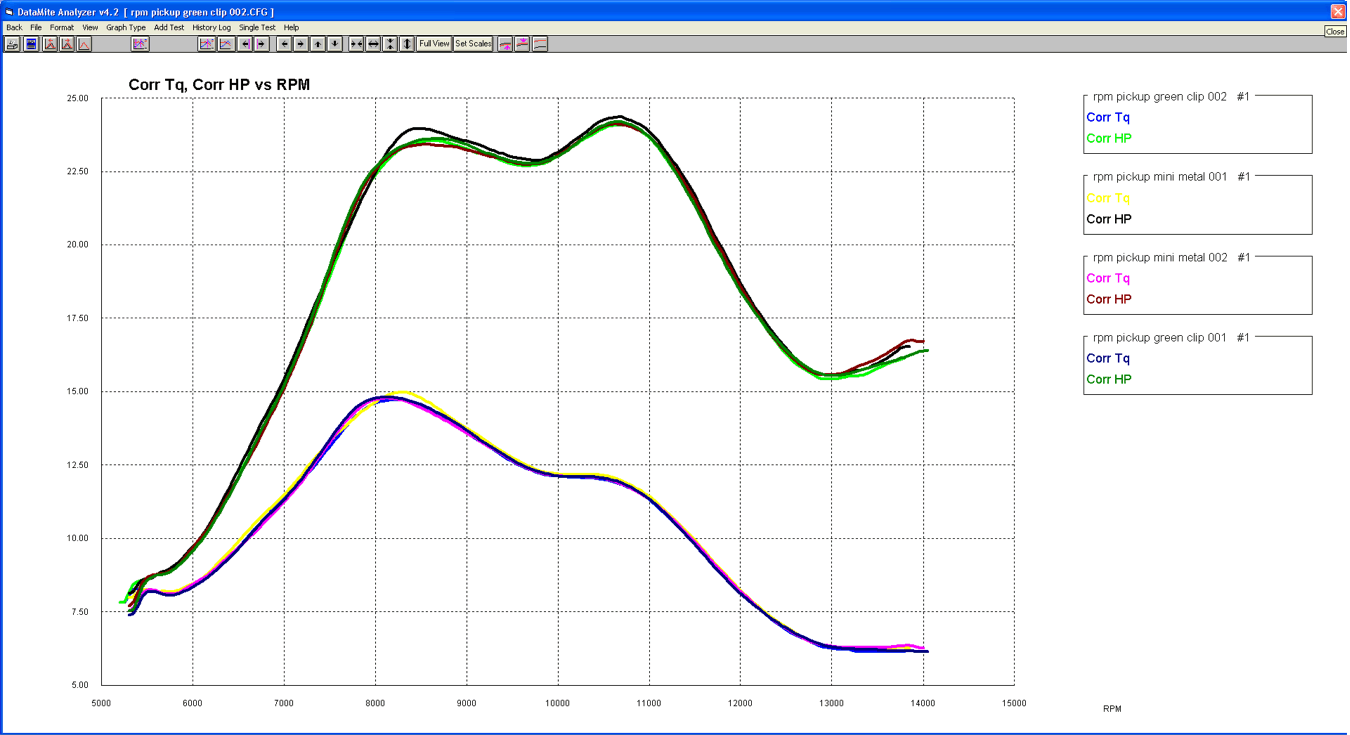
Task: Open the Format menu
Action: [62, 28]
